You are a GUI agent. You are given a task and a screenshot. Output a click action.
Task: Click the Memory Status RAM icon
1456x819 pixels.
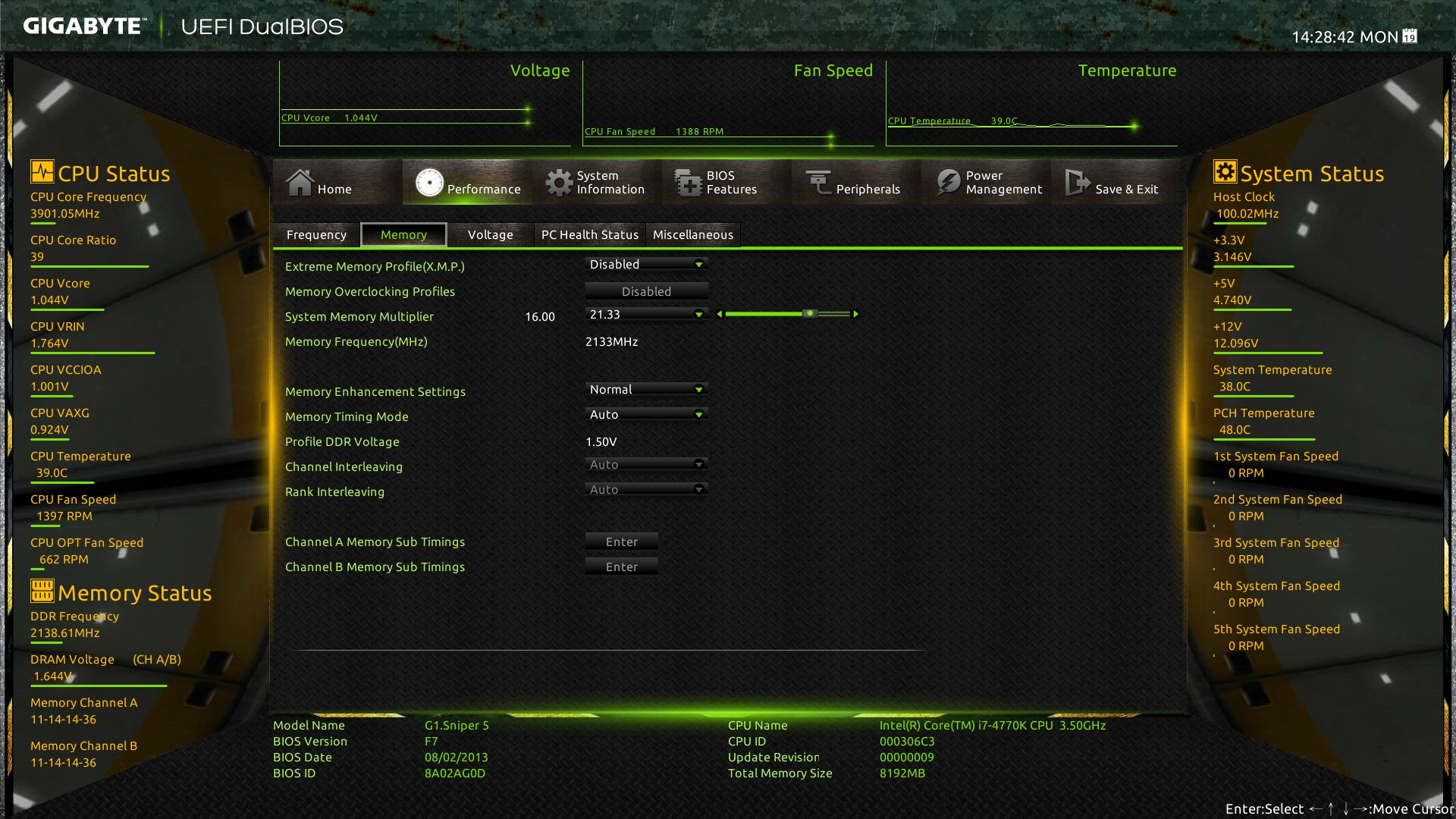click(x=42, y=591)
